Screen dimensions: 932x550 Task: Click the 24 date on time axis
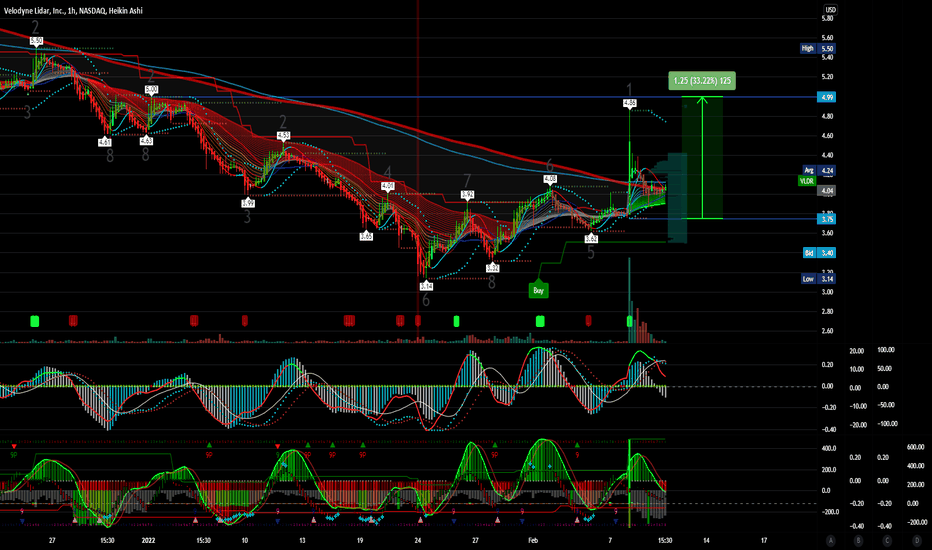coord(418,540)
